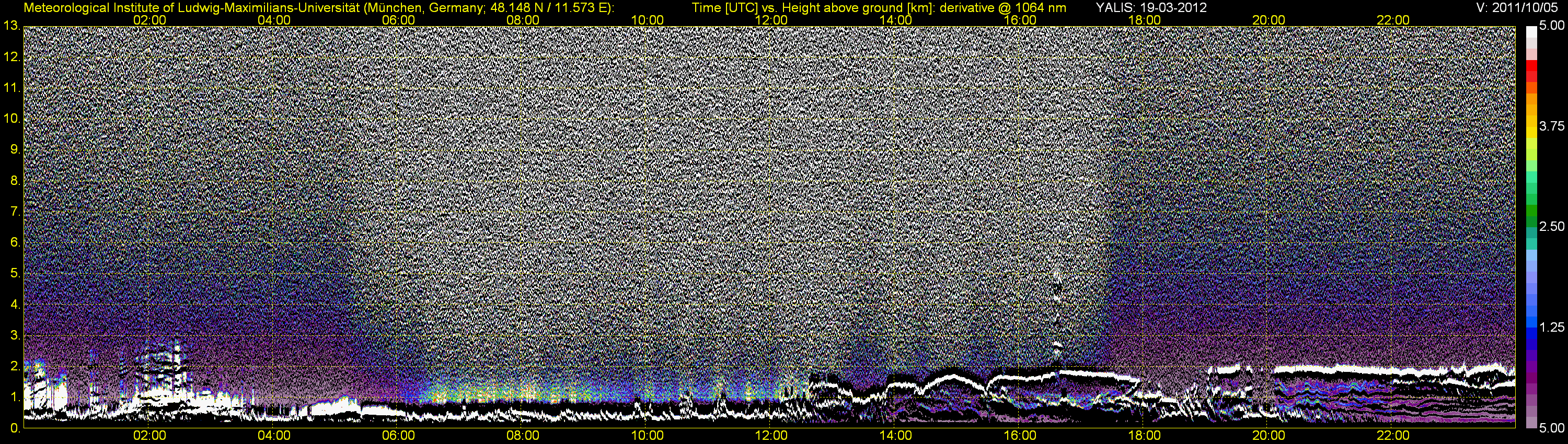
Task: Click the 3.75 colorbar label
Action: (x=1552, y=126)
